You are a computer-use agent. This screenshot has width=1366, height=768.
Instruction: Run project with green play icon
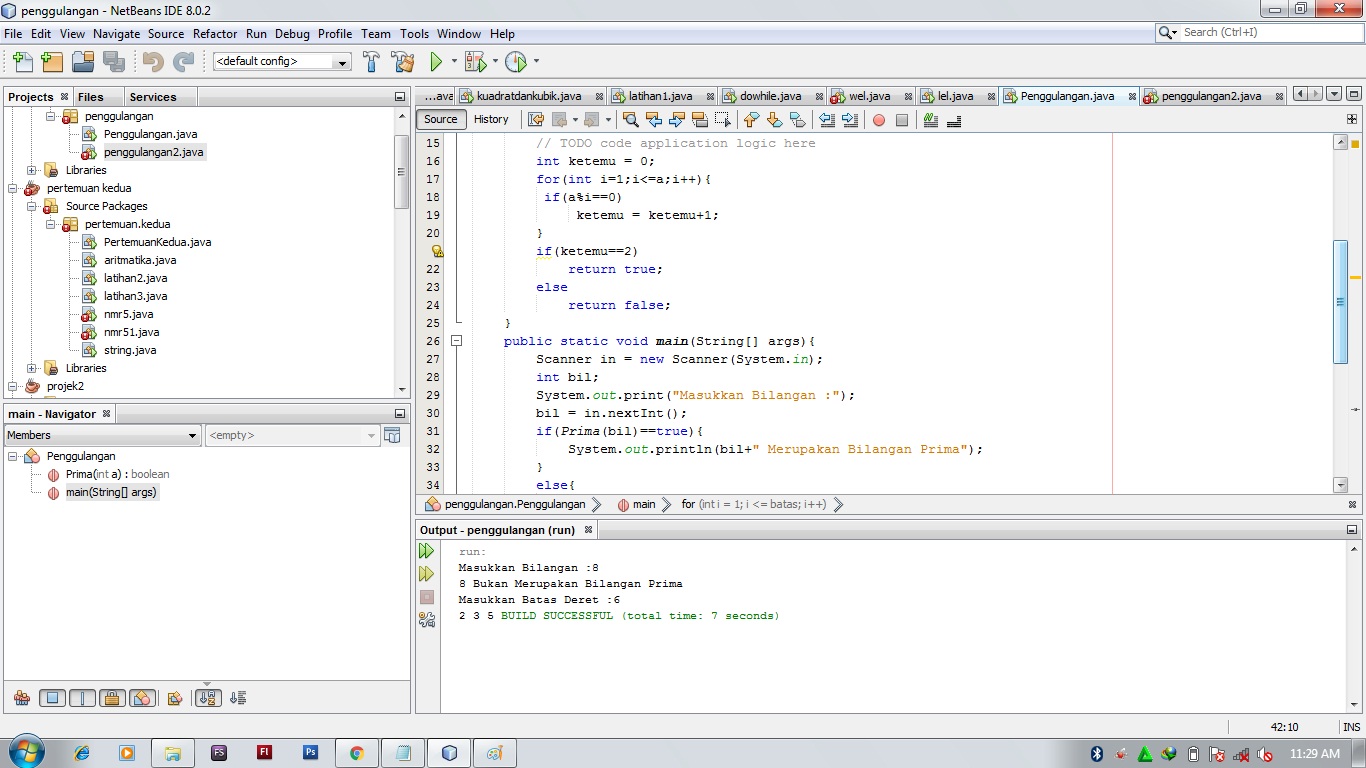point(436,61)
